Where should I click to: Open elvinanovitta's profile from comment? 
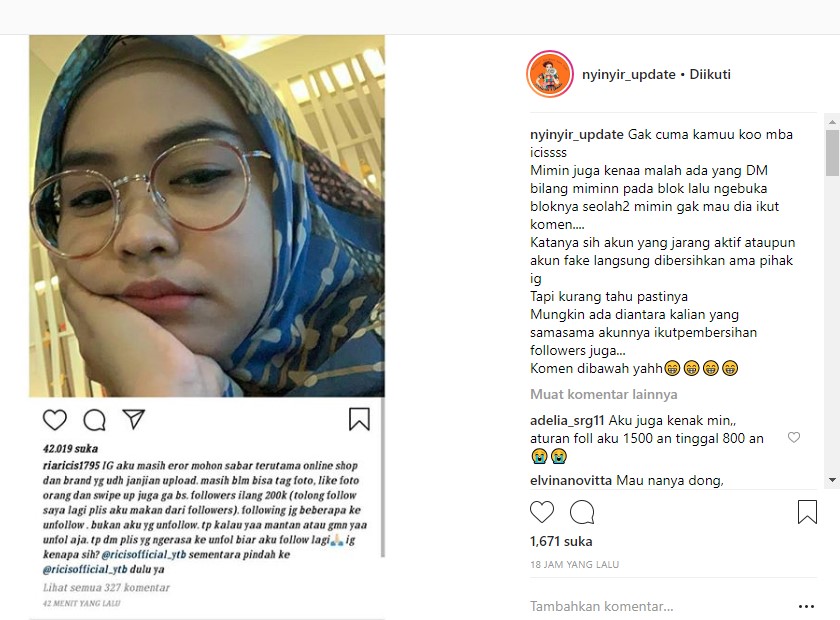571,480
